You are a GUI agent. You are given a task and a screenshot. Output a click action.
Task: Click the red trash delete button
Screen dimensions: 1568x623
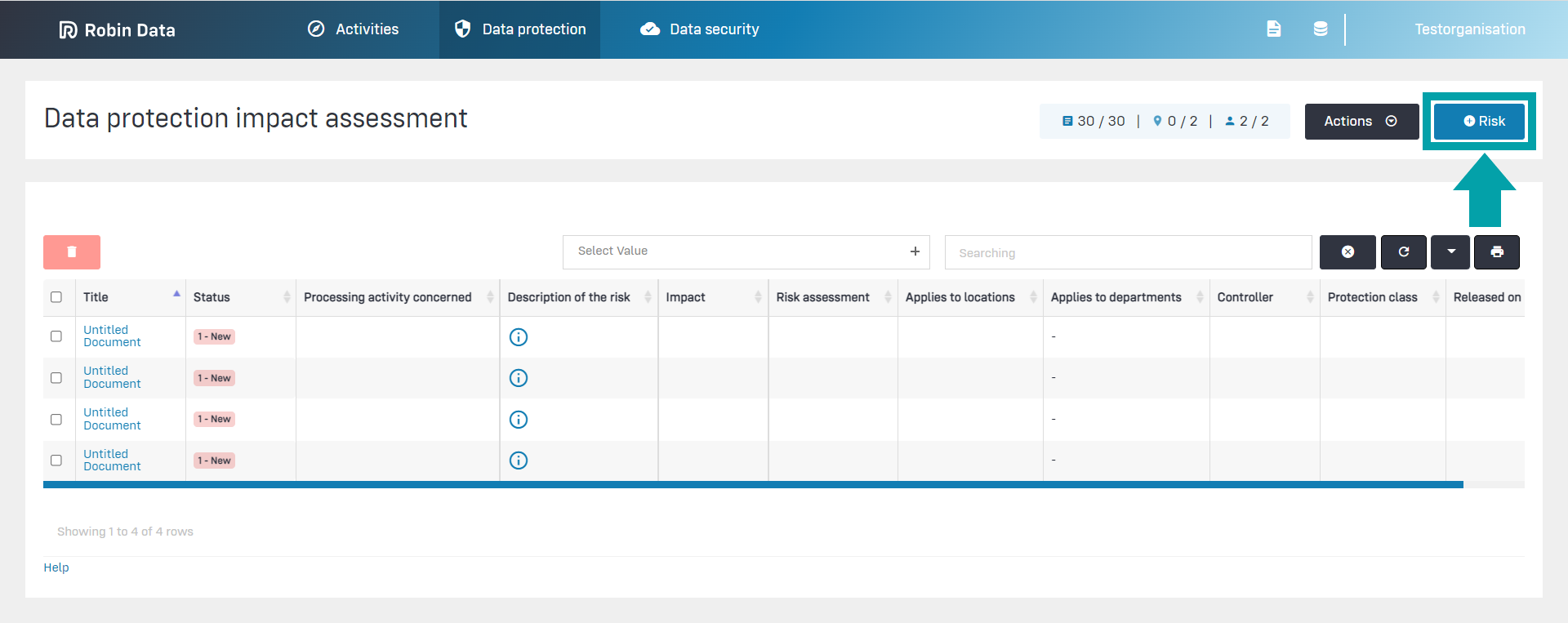tap(72, 252)
